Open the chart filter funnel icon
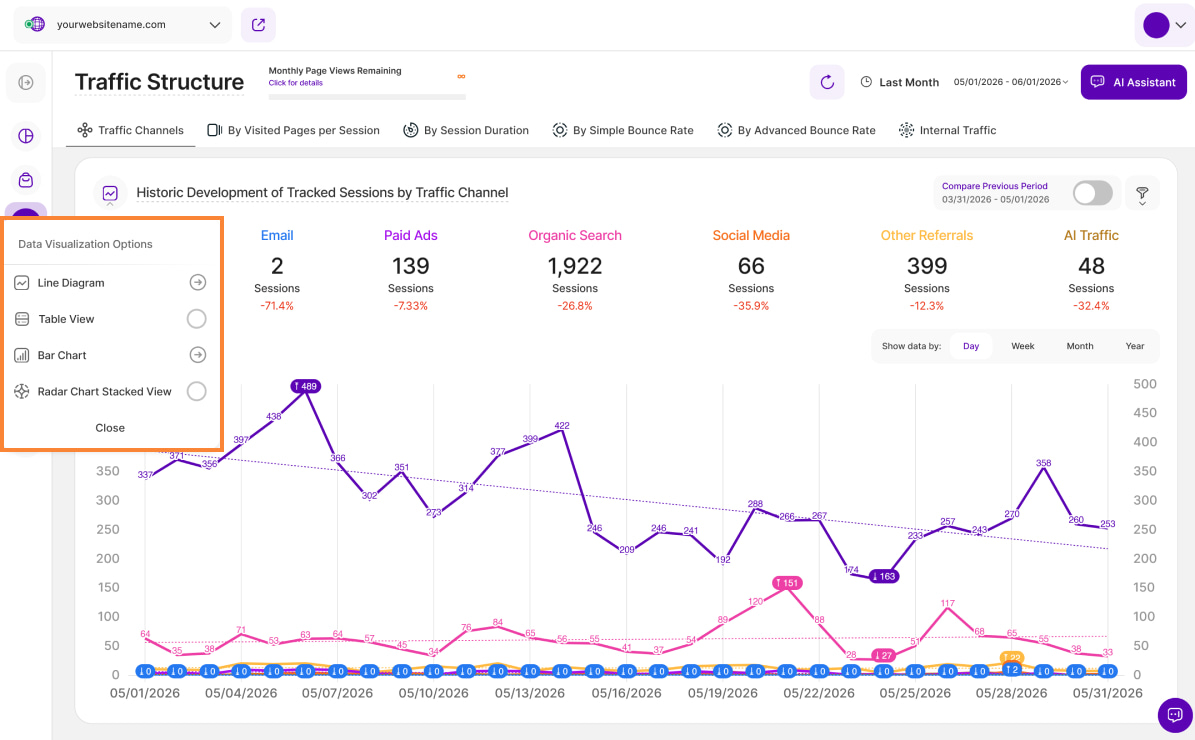Image resolution: width=1195 pixels, height=740 pixels. click(1142, 194)
